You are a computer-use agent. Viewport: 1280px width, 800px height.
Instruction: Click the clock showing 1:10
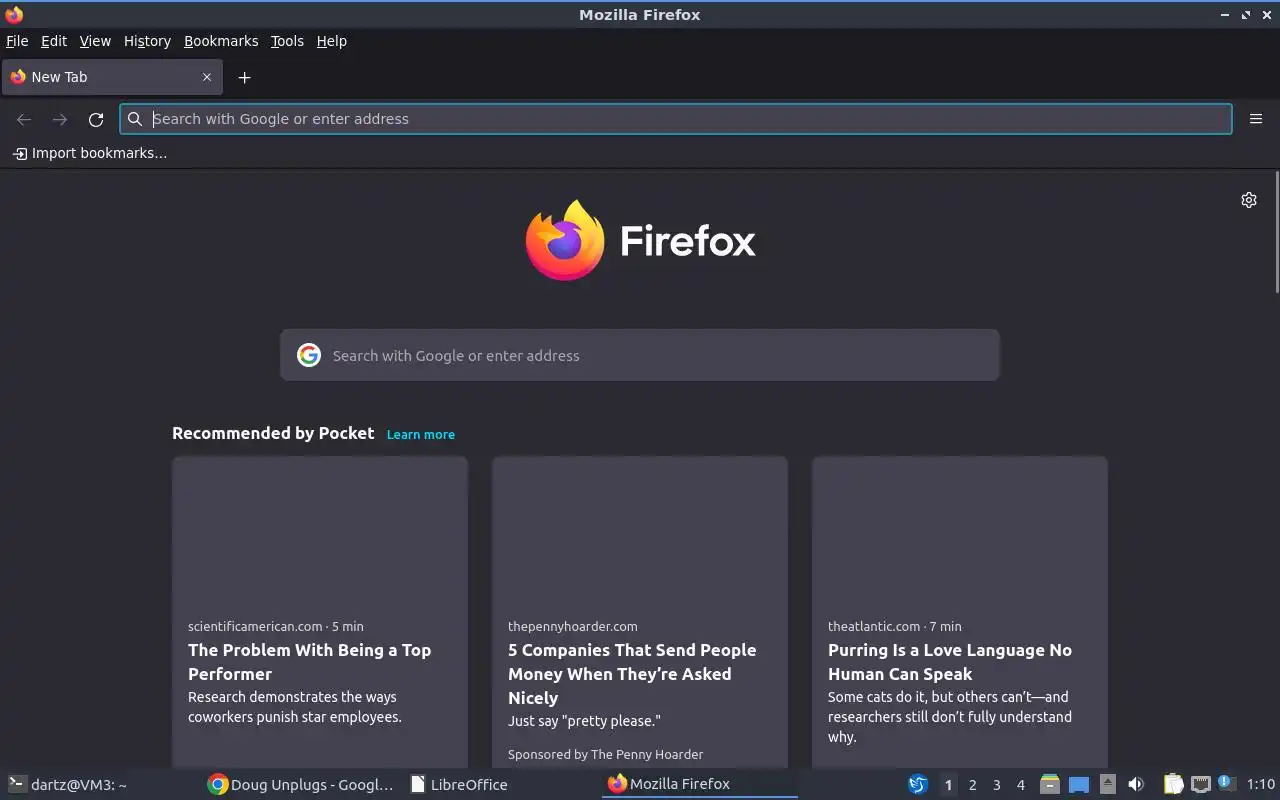click(x=1261, y=784)
